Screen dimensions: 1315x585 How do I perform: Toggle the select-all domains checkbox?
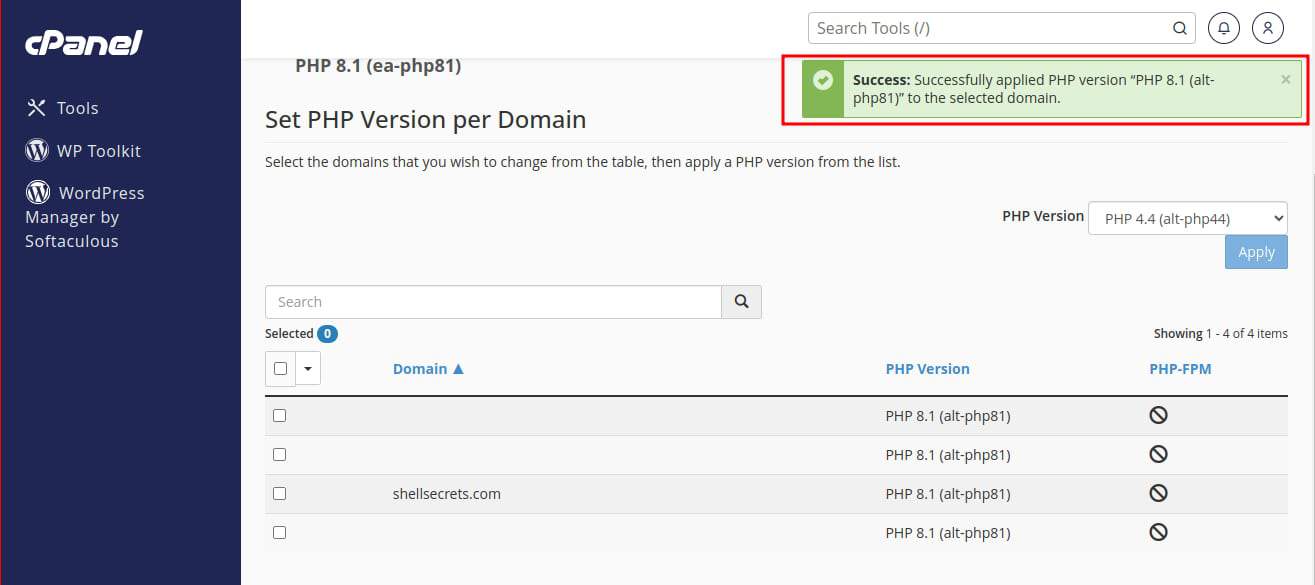click(280, 368)
